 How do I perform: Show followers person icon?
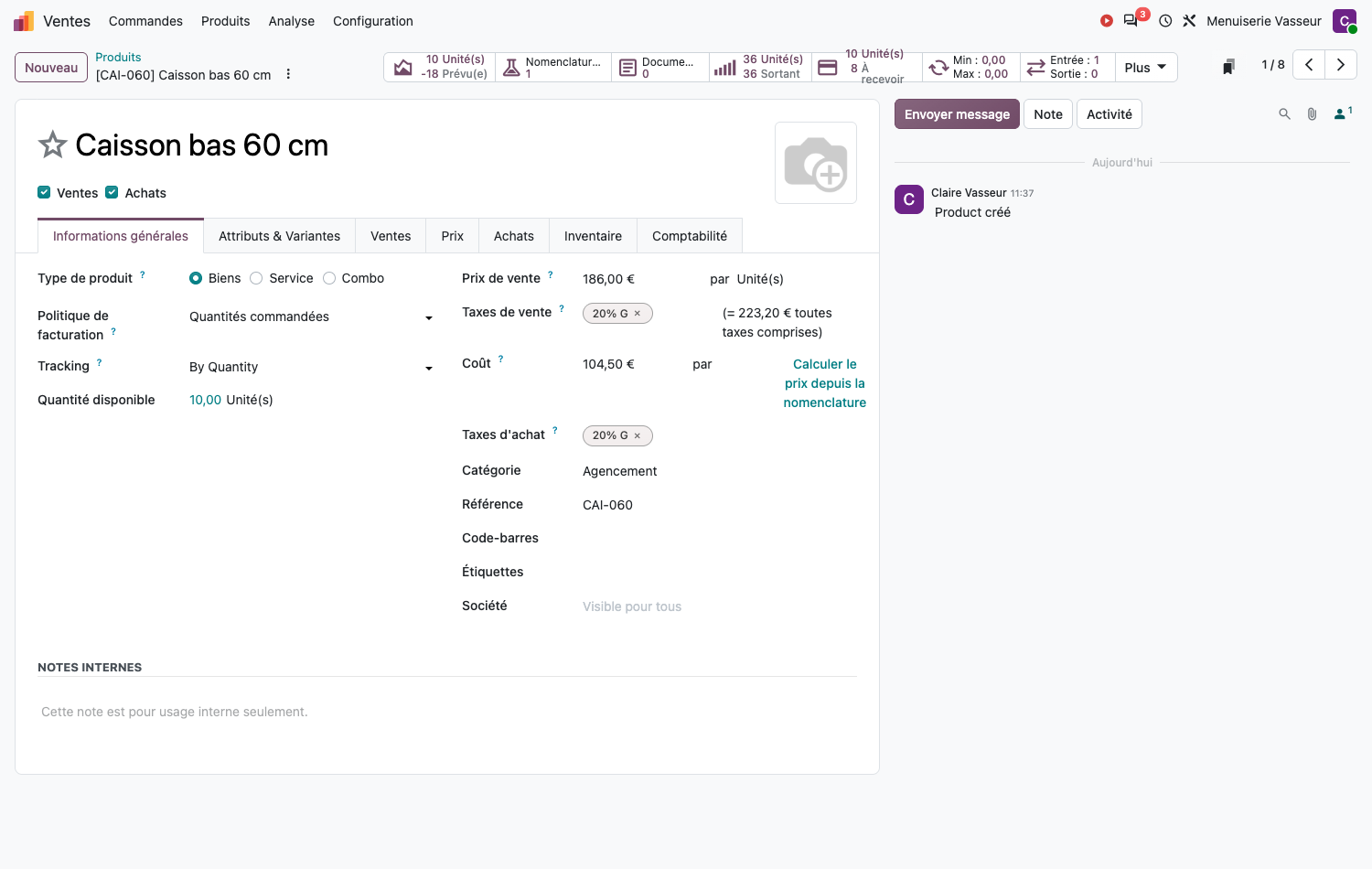point(1342,113)
